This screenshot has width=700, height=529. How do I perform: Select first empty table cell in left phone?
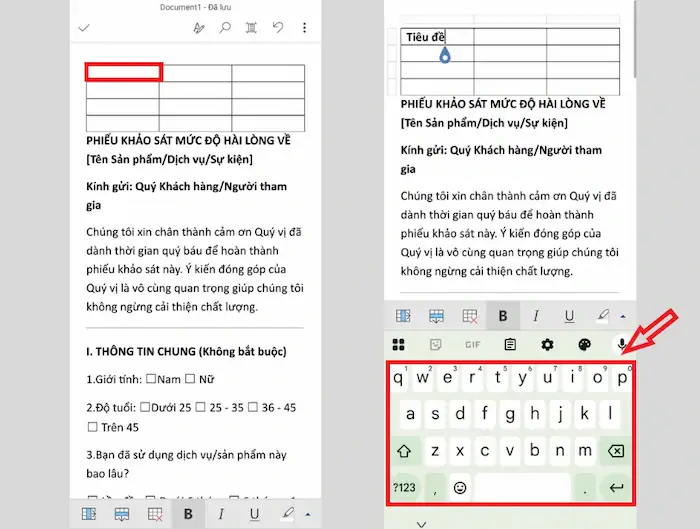(x=124, y=72)
